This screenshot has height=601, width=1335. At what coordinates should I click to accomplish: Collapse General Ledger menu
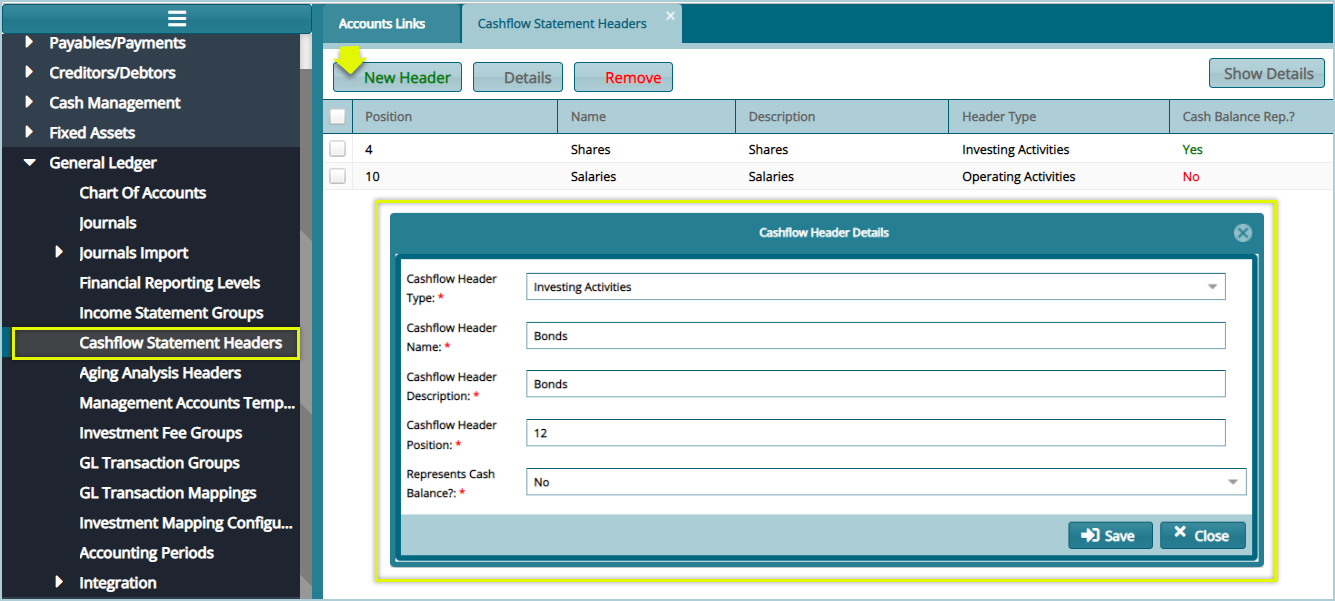coord(29,163)
